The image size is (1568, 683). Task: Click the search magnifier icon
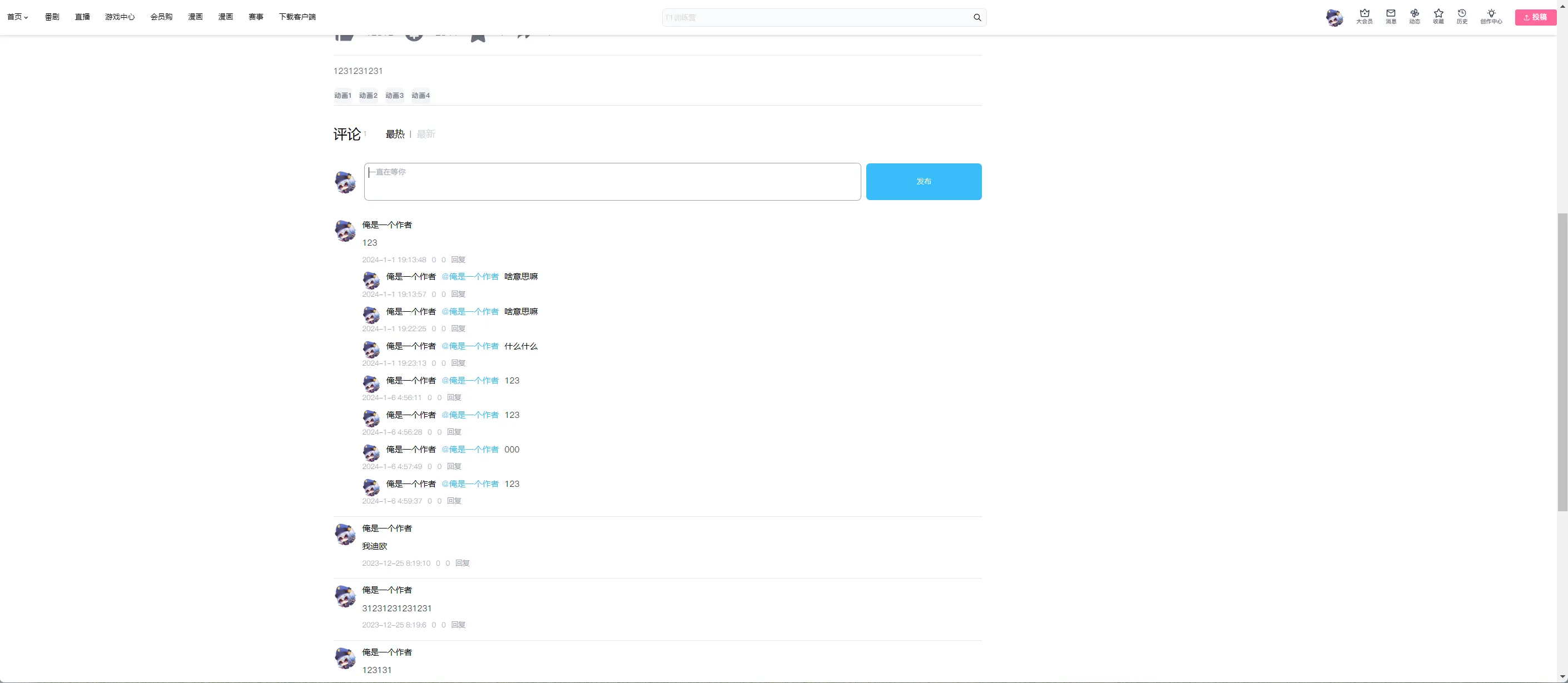pyautogui.click(x=977, y=18)
